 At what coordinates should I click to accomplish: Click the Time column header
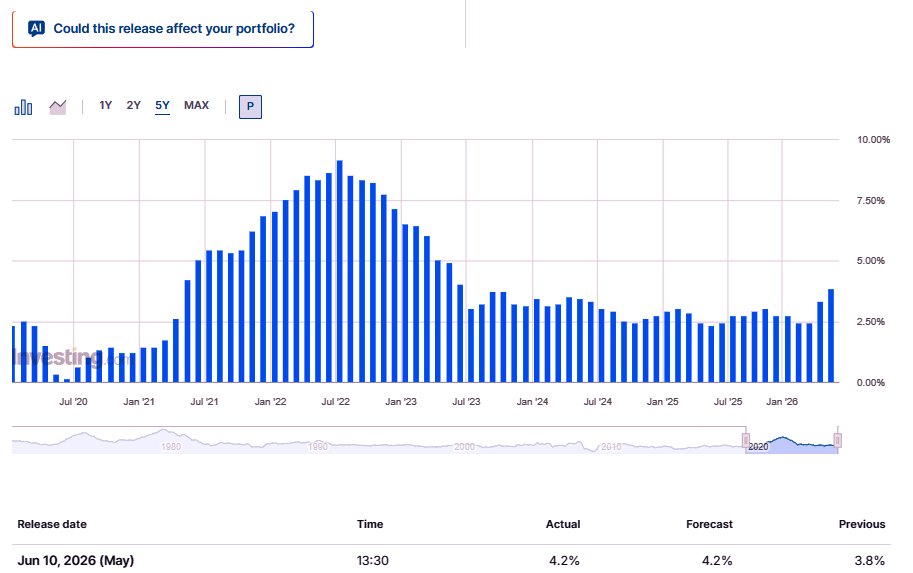[x=370, y=524]
